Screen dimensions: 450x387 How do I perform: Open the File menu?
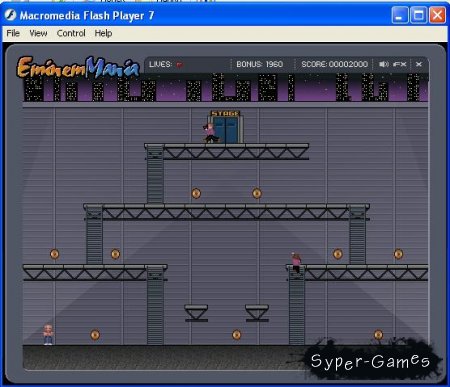click(x=13, y=33)
